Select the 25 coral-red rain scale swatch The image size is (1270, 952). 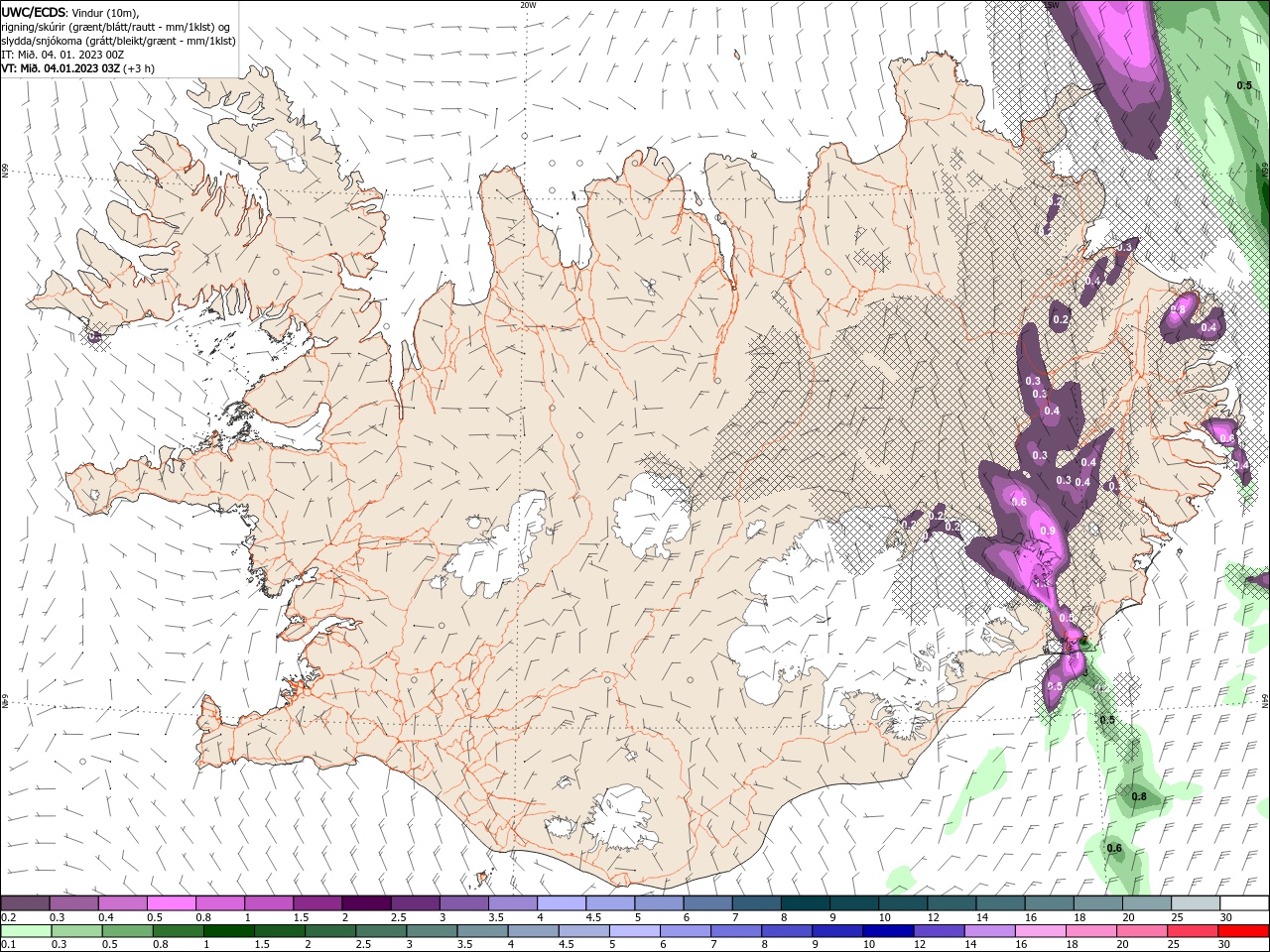tap(1193, 931)
